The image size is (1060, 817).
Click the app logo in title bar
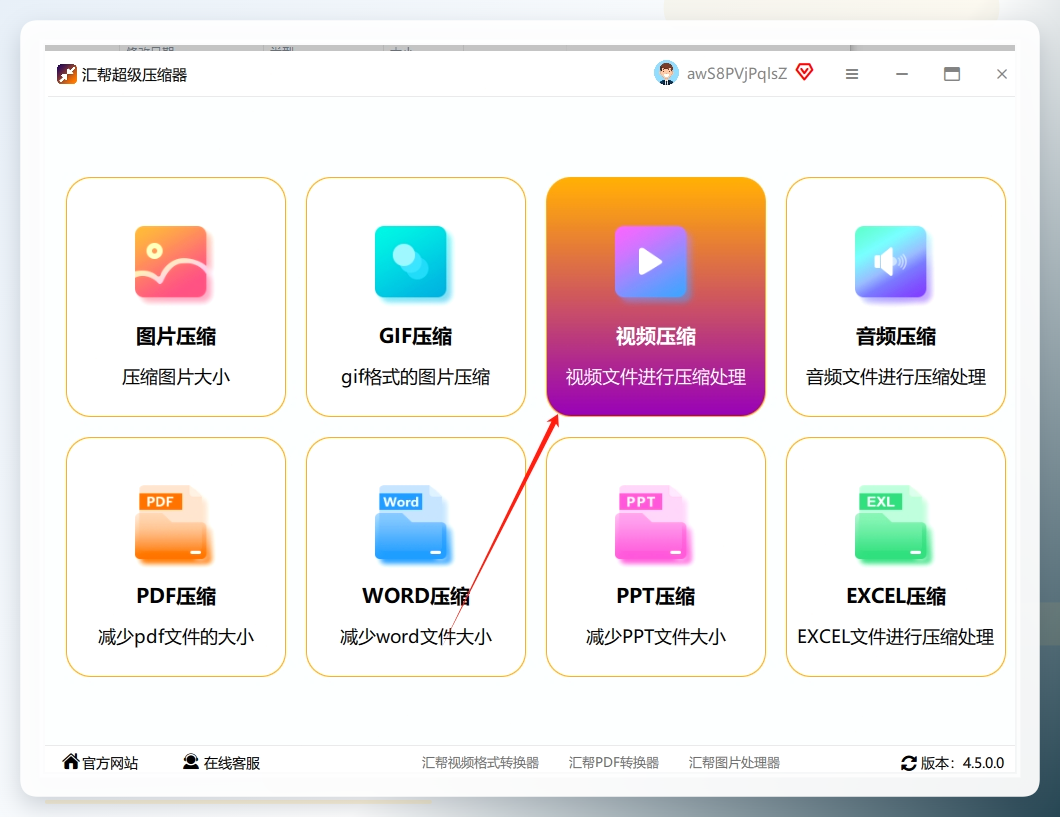point(67,74)
